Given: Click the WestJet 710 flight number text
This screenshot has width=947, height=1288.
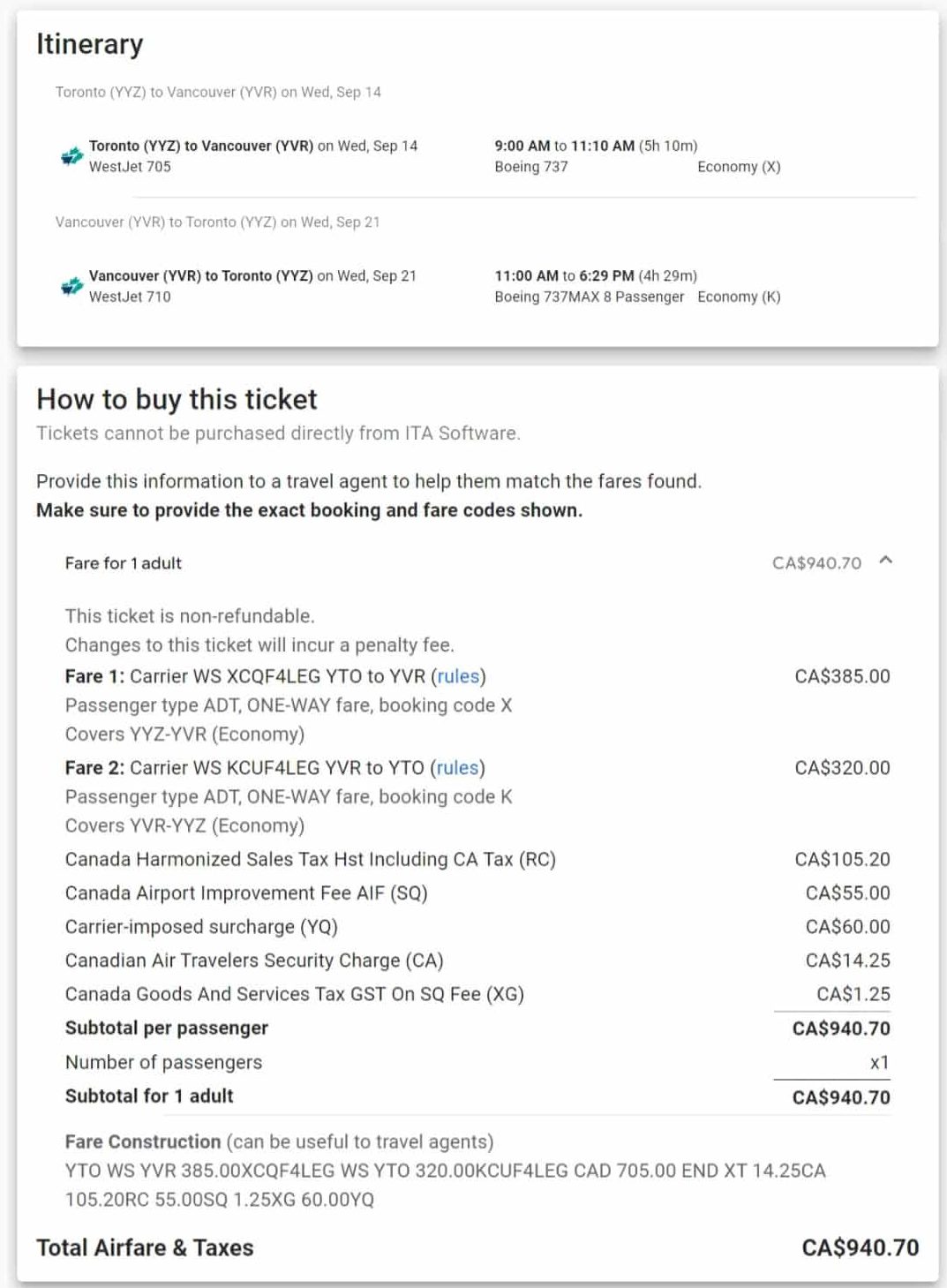Looking at the screenshot, I should click(130, 297).
